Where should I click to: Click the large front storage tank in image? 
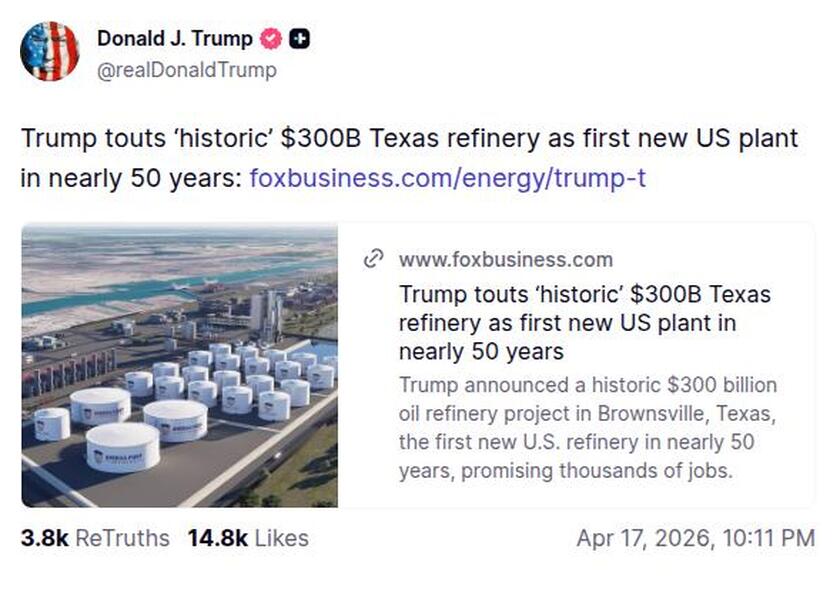(x=122, y=448)
